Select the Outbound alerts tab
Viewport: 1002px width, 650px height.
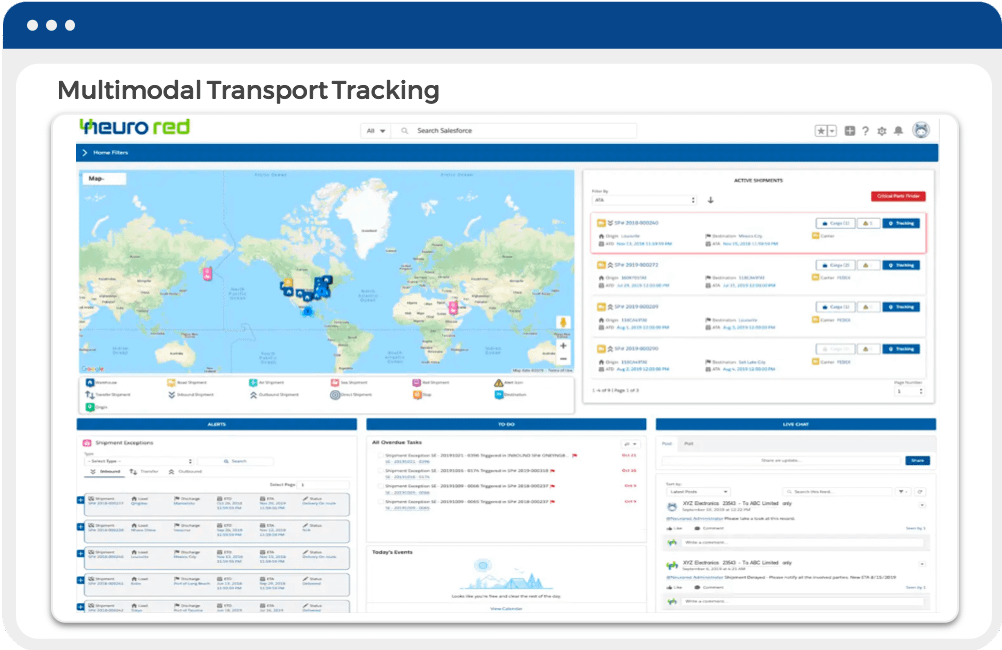click(x=185, y=472)
